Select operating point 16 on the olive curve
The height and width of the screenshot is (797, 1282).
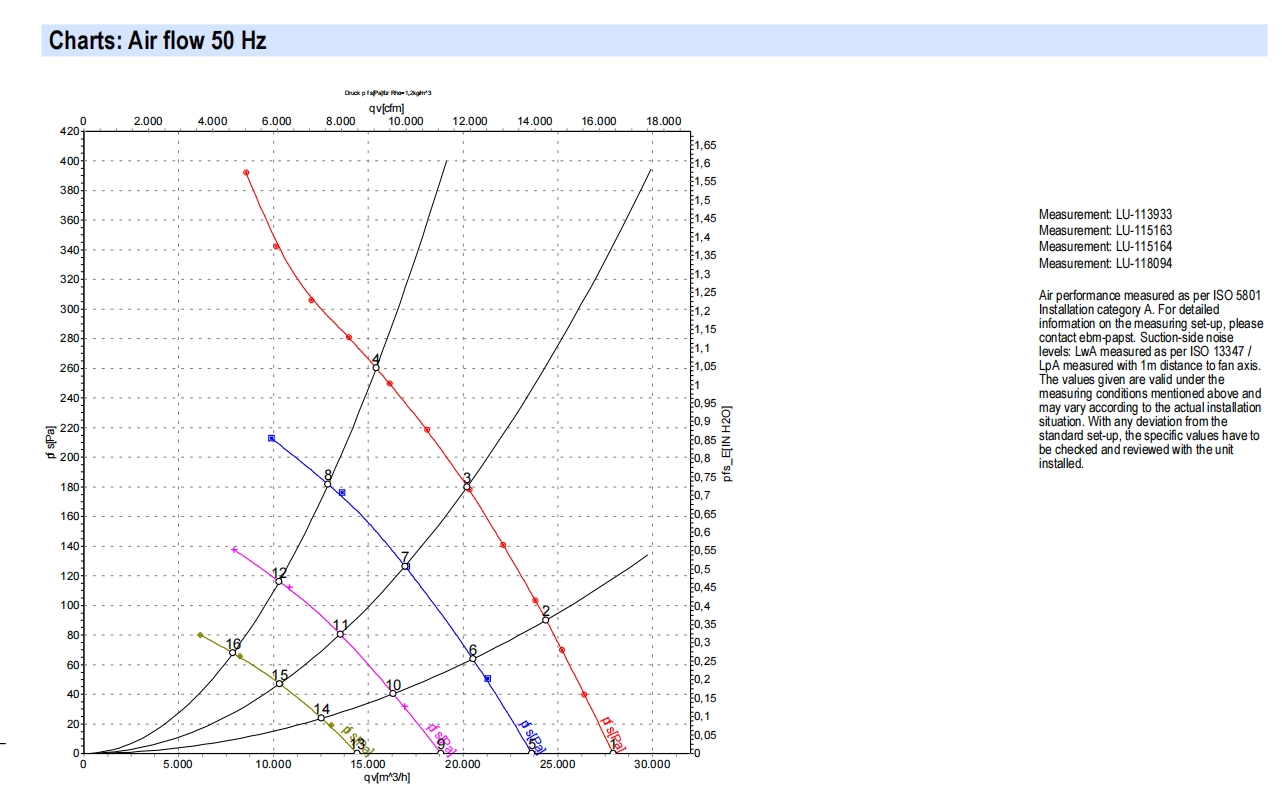(x=233, y=653)
